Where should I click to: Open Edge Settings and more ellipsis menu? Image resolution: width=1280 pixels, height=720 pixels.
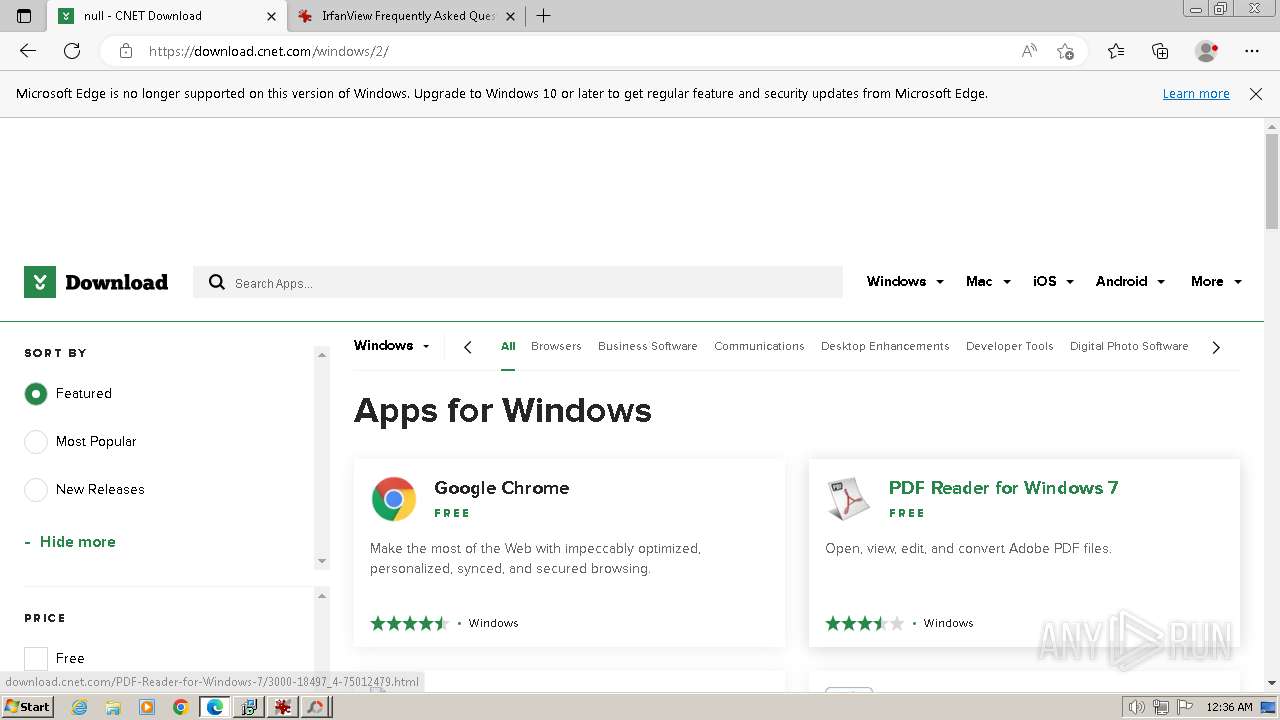[x=1252, y=51]
